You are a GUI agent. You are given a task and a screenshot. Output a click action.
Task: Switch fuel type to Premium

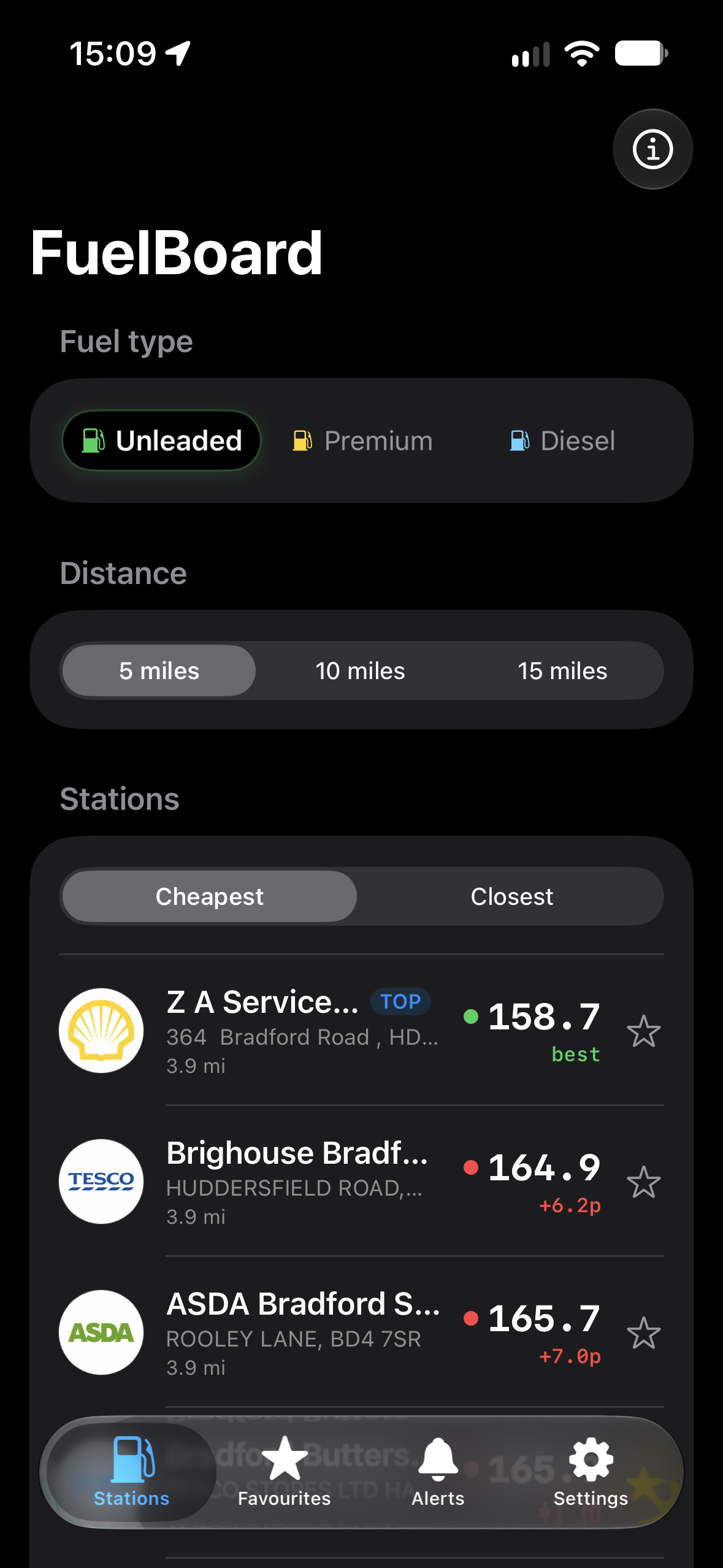point(362,440)
